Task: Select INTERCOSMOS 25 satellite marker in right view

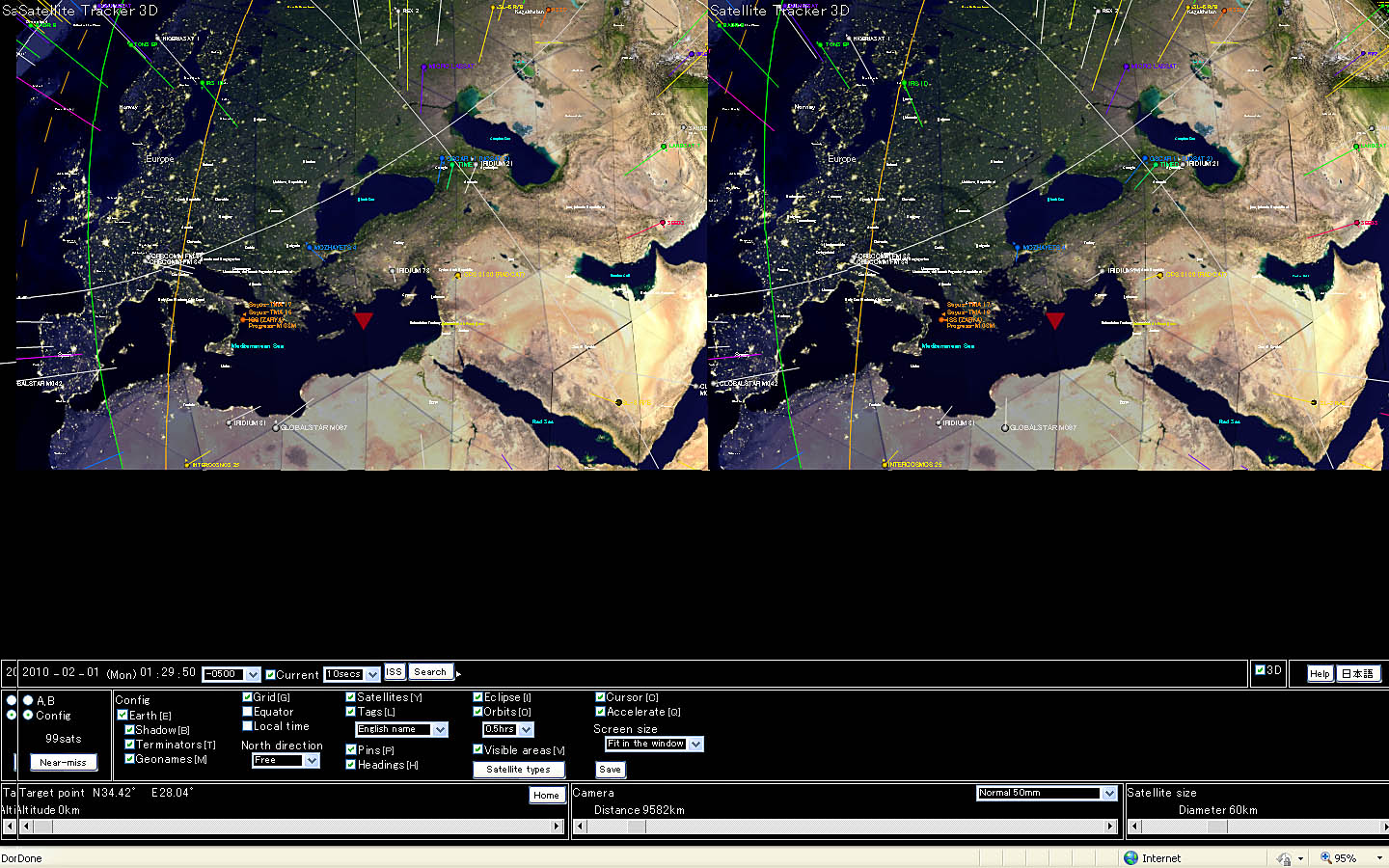Action: (x=883, y=465)
